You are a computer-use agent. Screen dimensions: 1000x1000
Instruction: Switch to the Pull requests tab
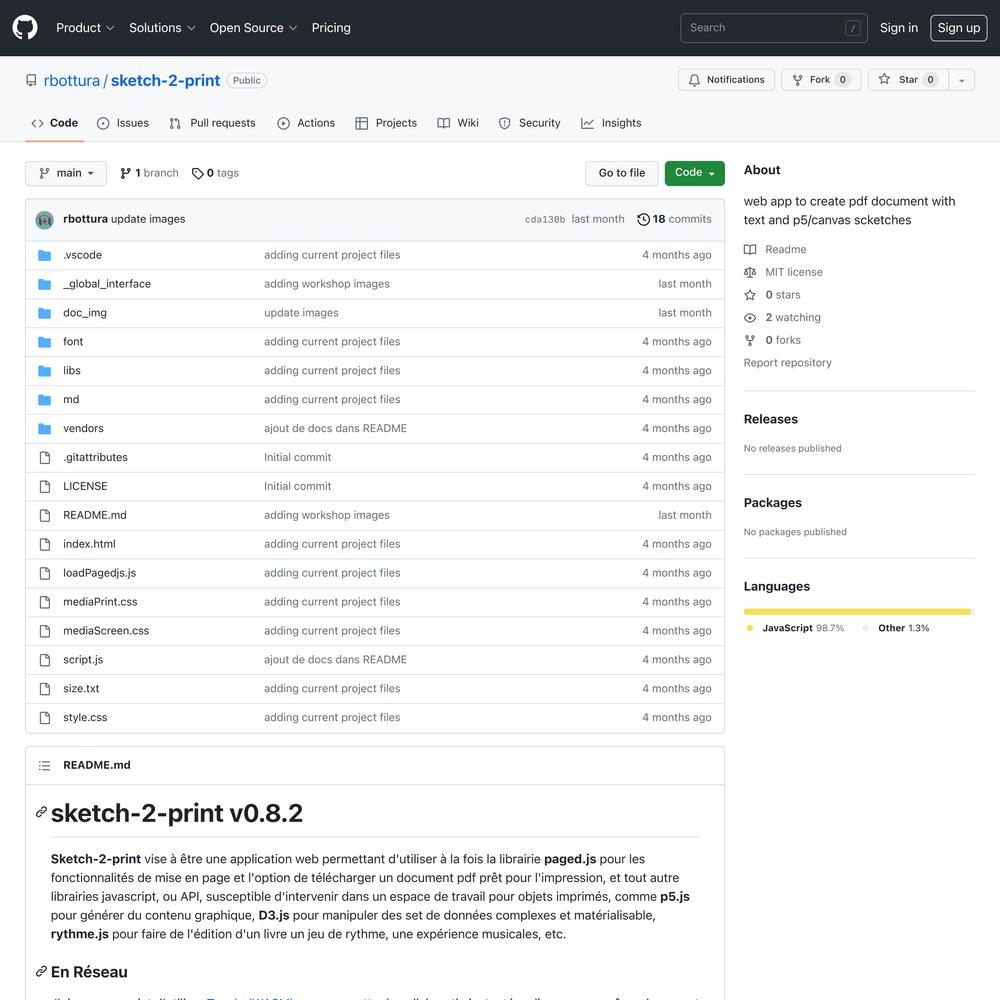(212, 123)
